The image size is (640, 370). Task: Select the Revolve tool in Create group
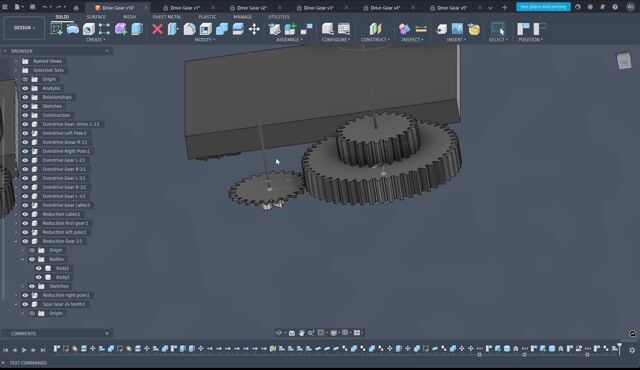coord(89,29)
